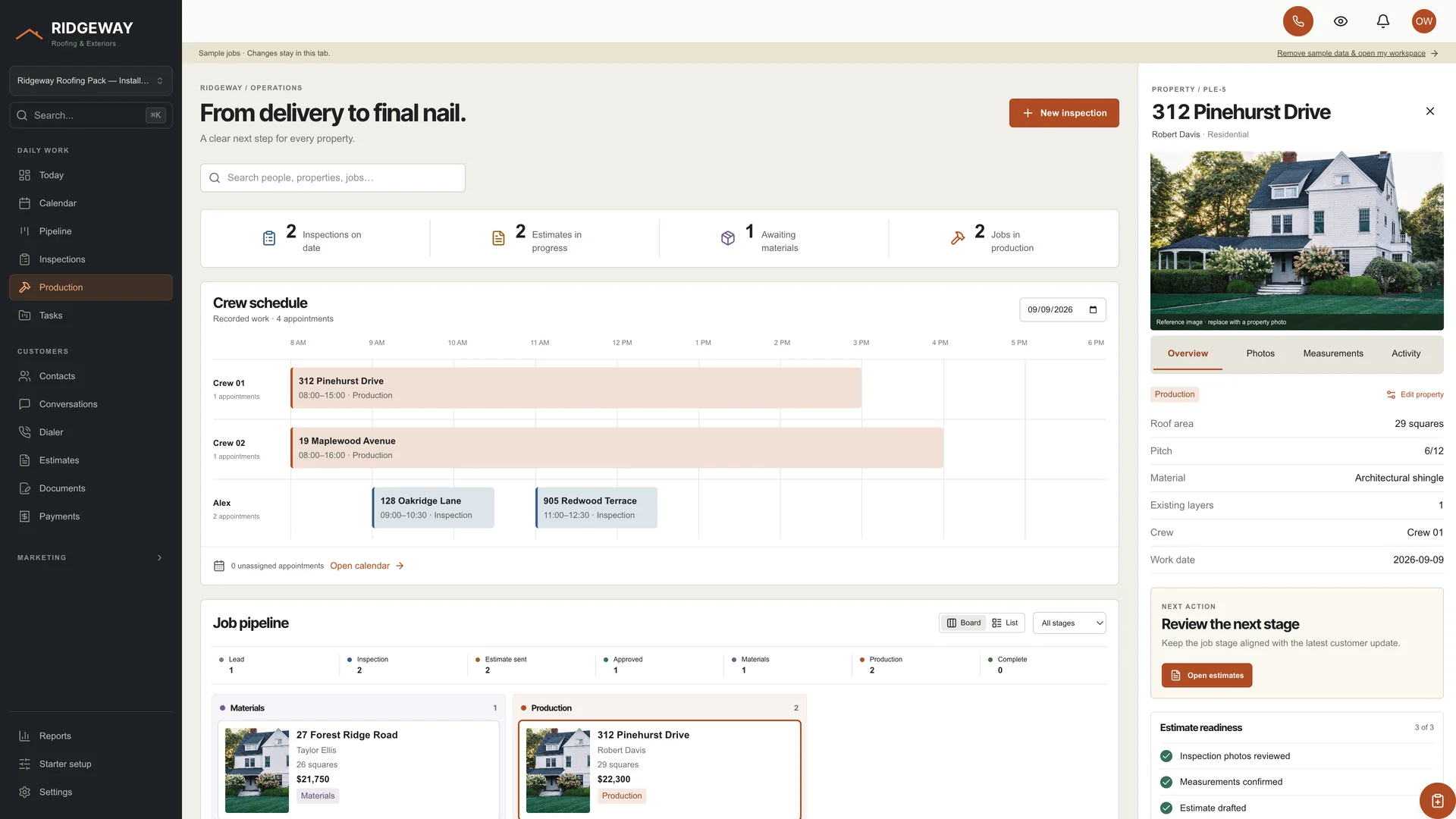1456x819 pixels.
Task: Click the Ridgeway roof logo icon
Action: click(30, 33)
